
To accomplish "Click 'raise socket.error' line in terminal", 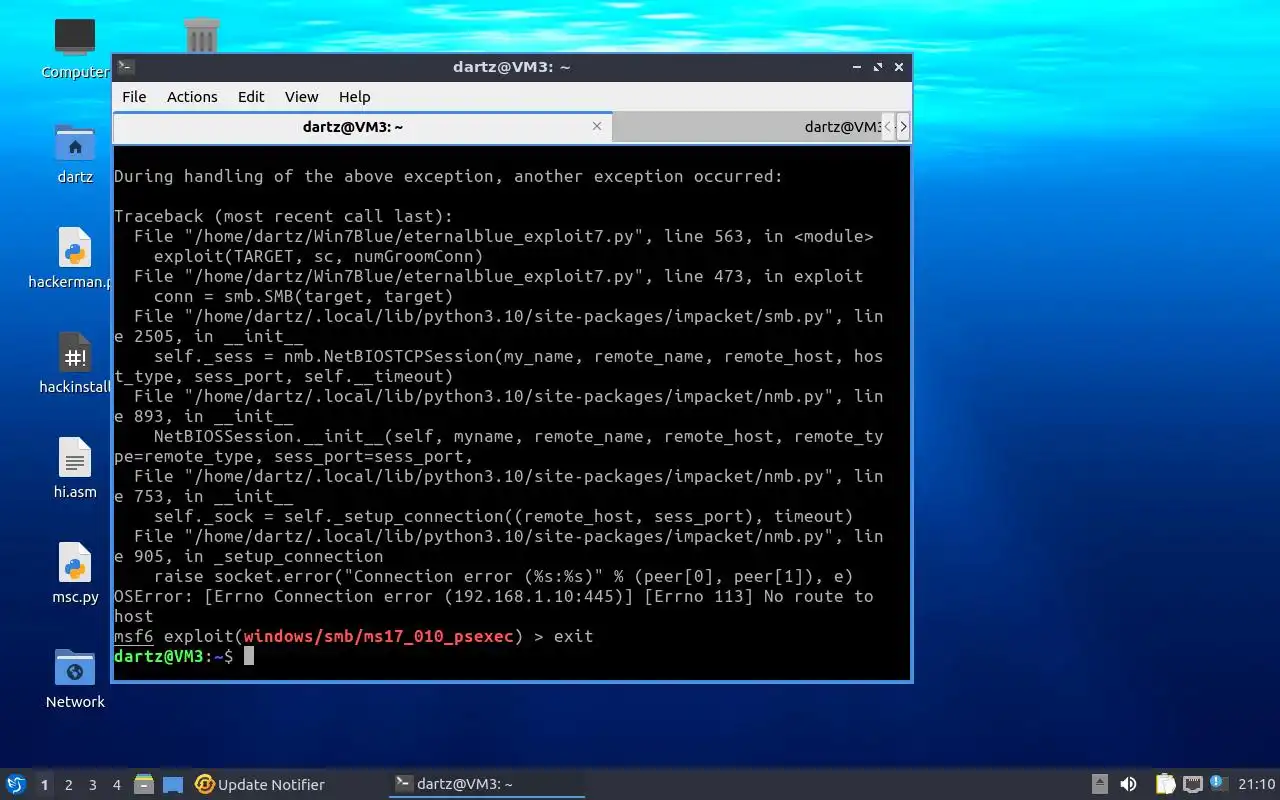I will (x=503, y=576).
